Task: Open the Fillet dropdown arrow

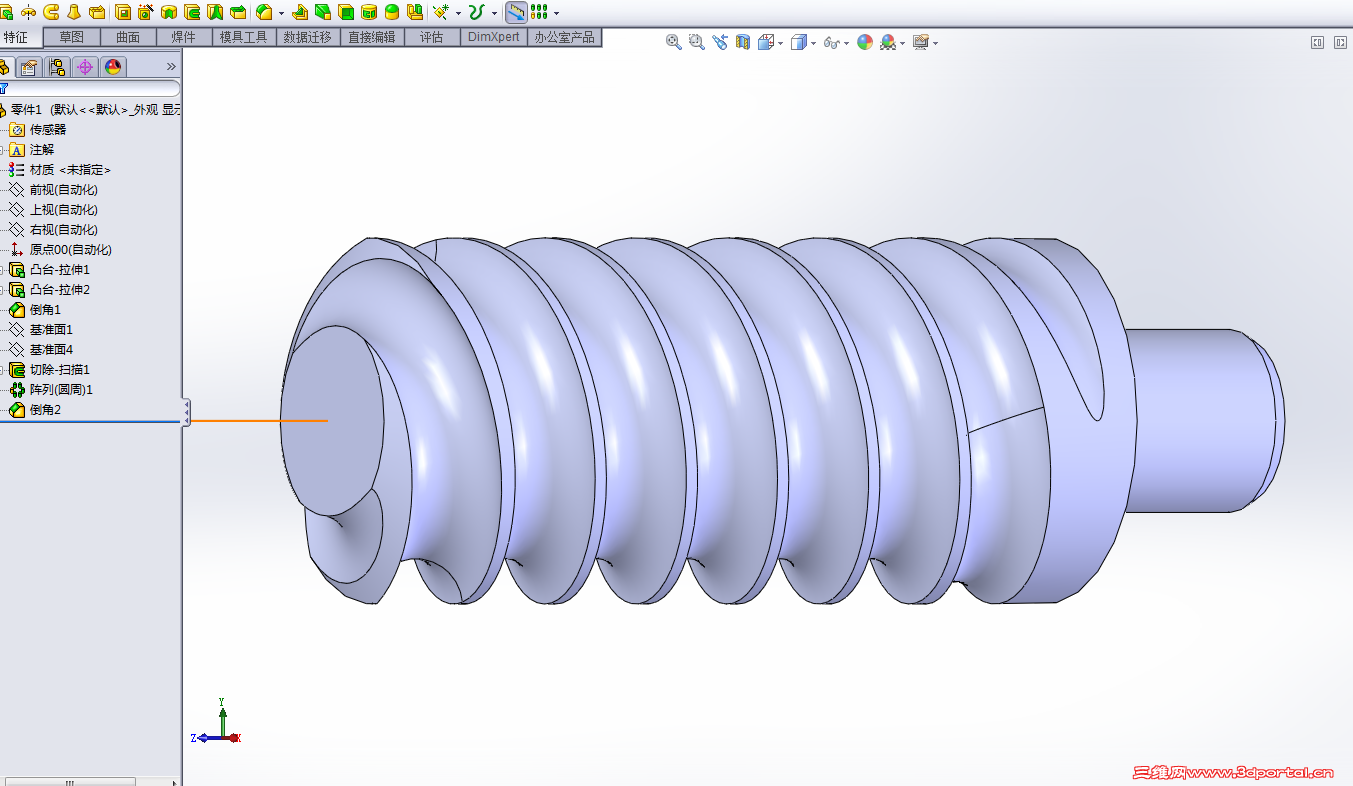Action: (281, 13)
